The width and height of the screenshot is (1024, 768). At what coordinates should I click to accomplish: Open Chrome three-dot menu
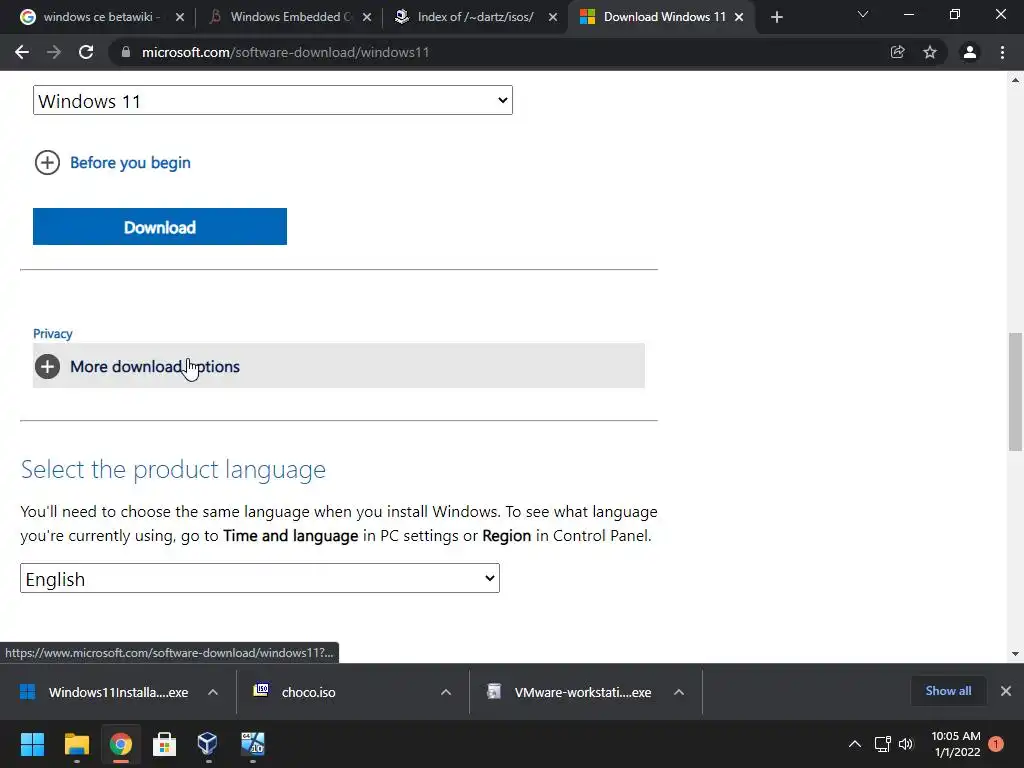coord(1002,52)
